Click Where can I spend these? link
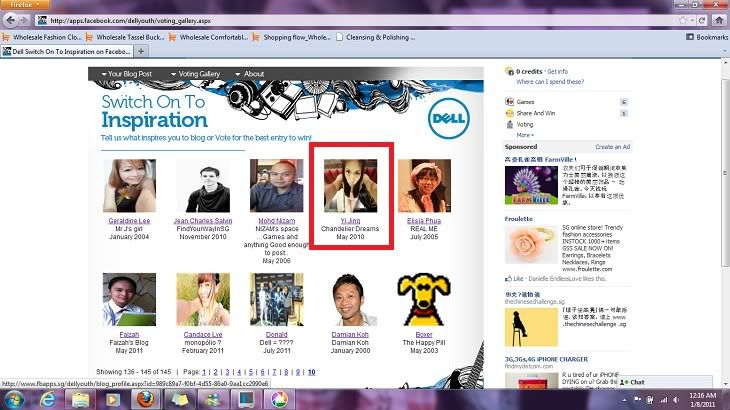The height and width of the screenshot is (410, 730). click(550, 81)
